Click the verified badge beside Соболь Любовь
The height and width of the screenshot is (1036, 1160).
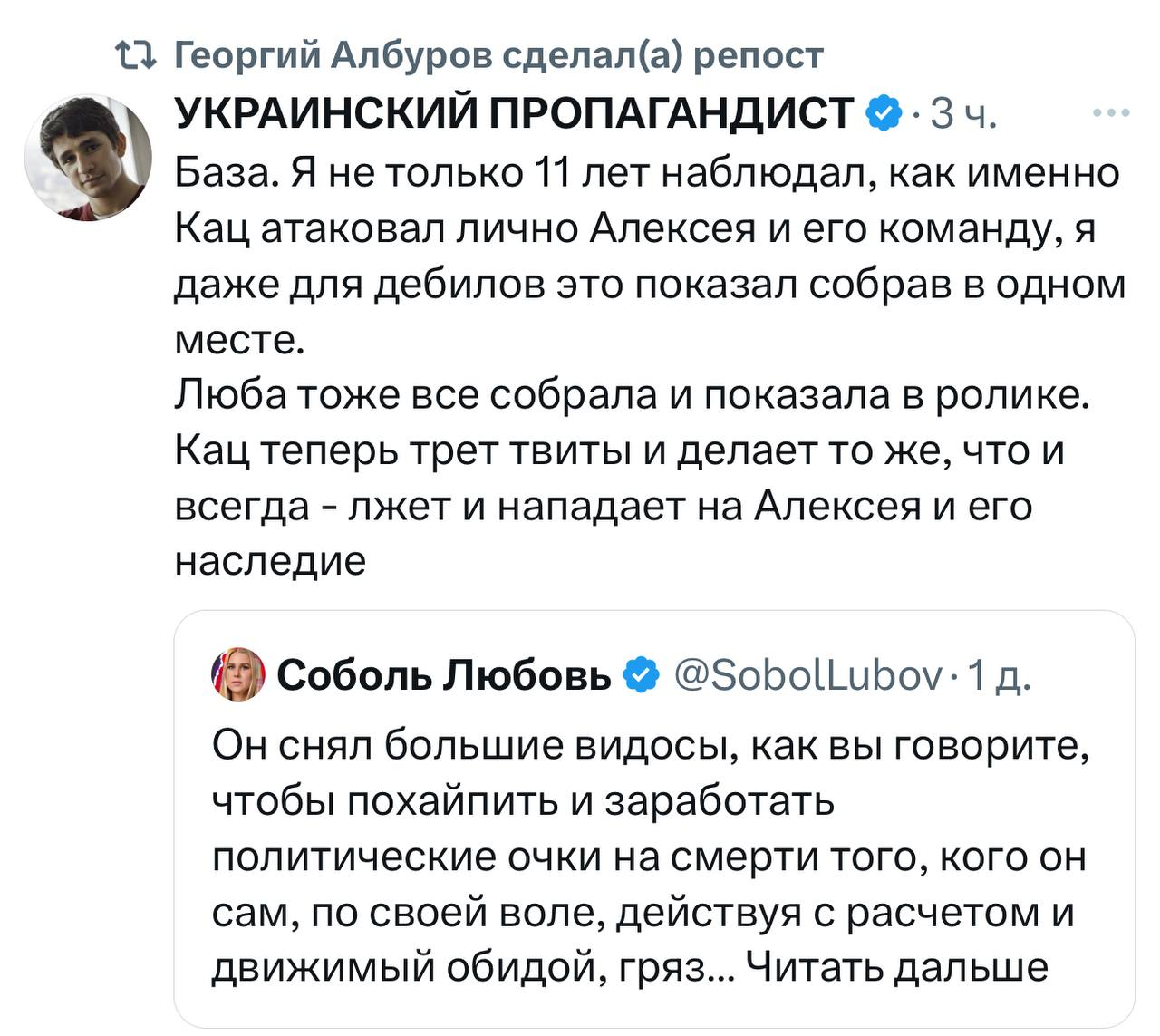(x=642, y=675)
